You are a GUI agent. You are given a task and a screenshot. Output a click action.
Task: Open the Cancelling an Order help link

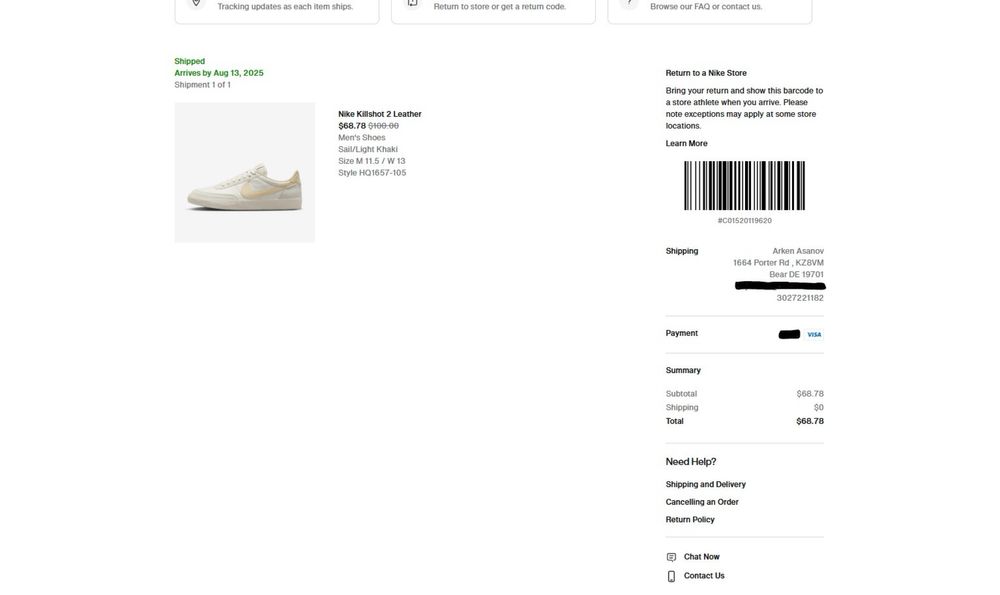click(702, 502)
